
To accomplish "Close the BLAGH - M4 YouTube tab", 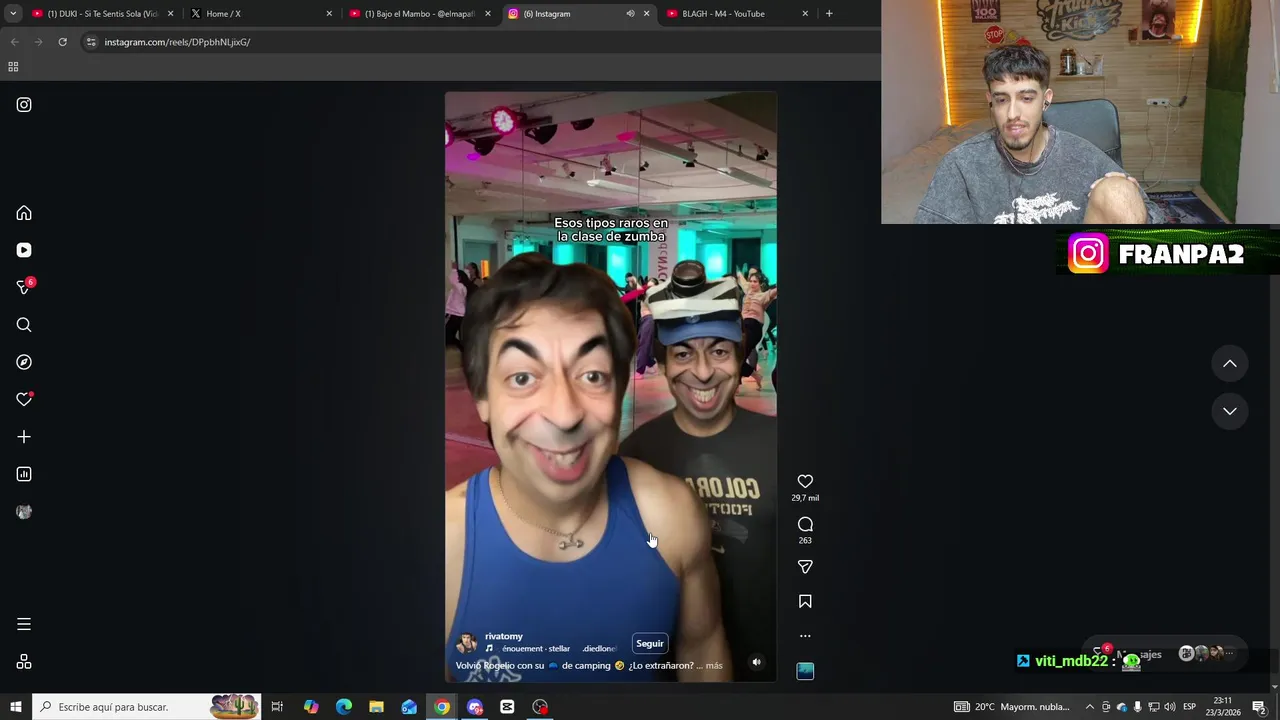I will pos(805,14).
